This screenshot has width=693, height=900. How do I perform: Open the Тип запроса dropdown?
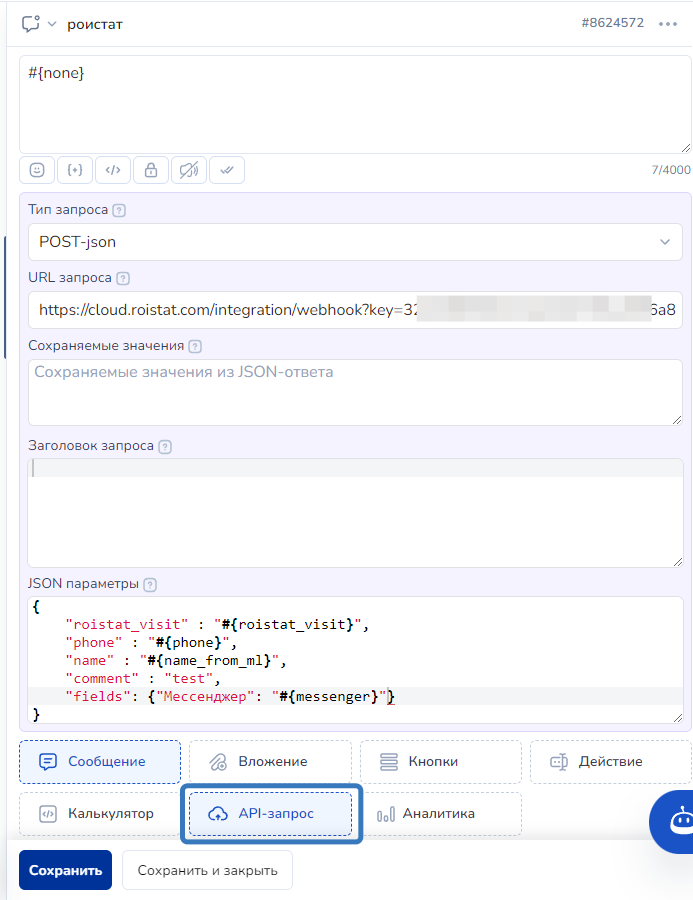pos(355,242)
